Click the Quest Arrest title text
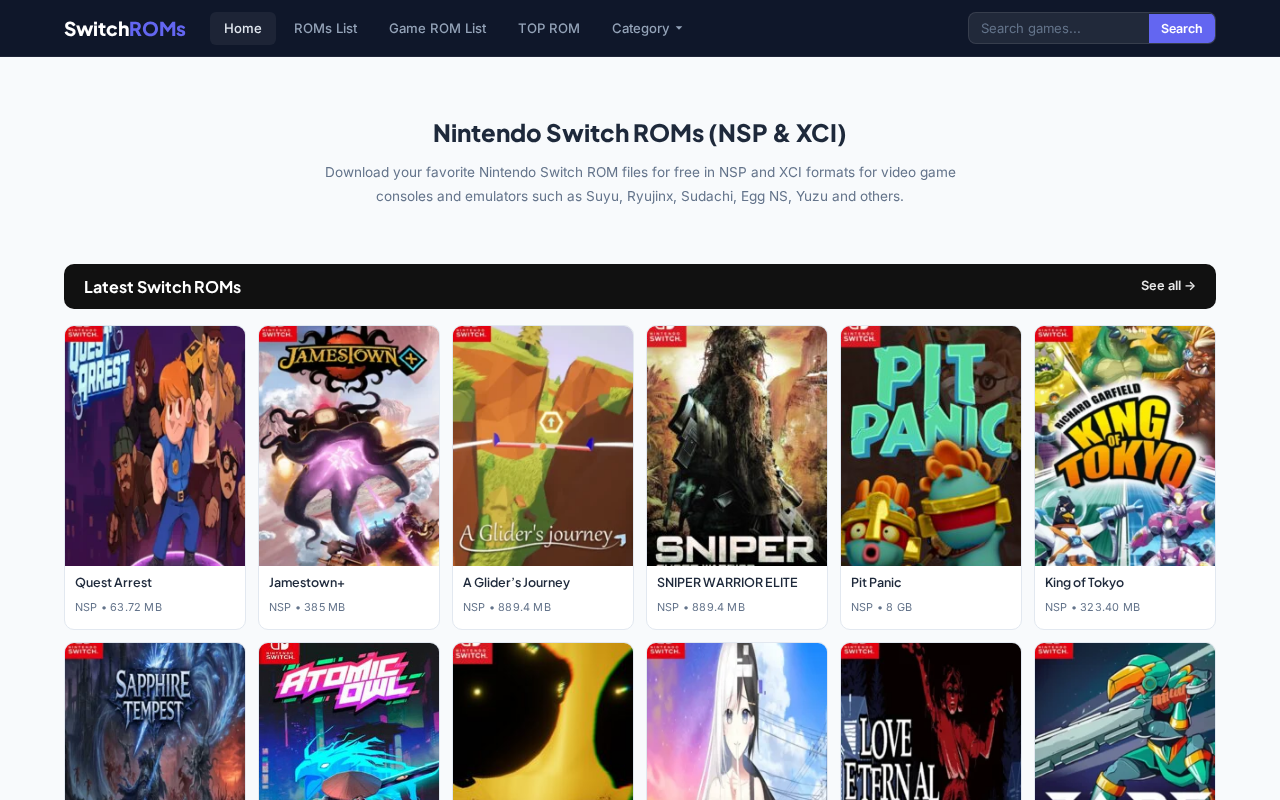This screenshot has width=1280, height=800. click(113, 582)
